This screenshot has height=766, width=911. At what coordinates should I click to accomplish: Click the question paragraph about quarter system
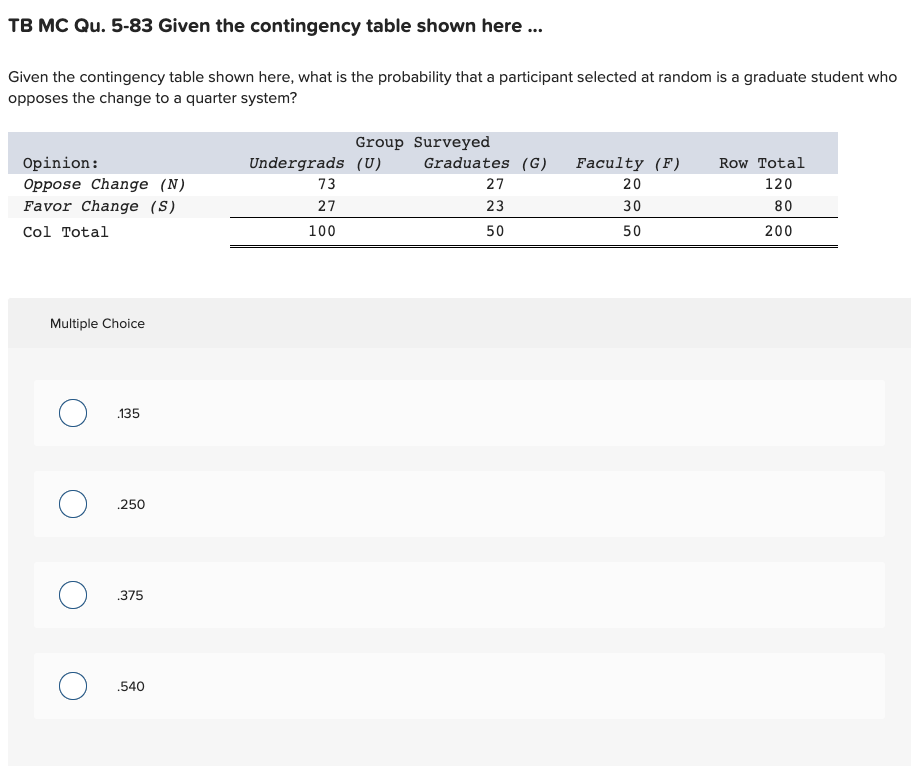(453, 87)
